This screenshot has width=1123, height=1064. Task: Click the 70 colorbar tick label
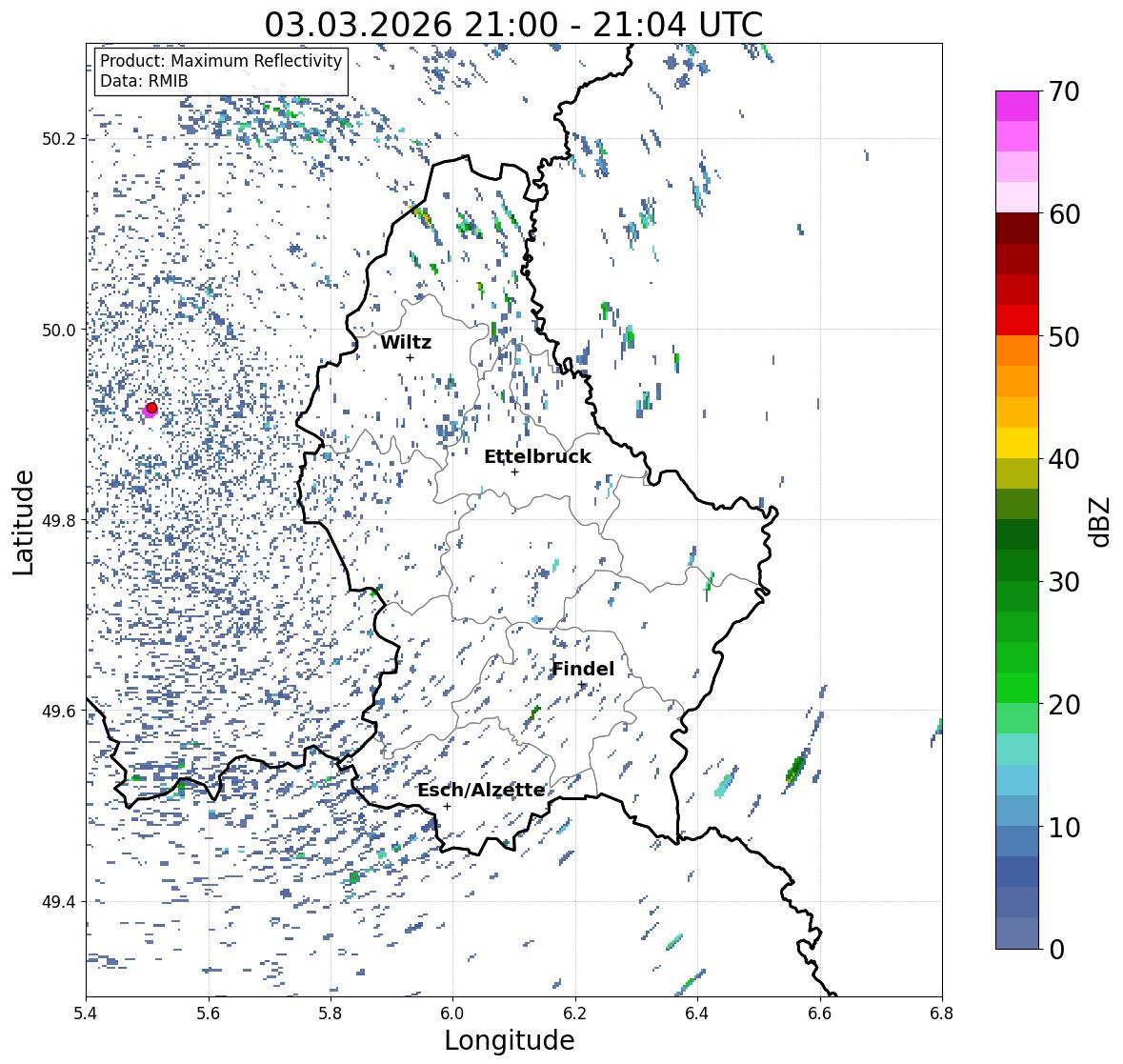[1064, 91]
